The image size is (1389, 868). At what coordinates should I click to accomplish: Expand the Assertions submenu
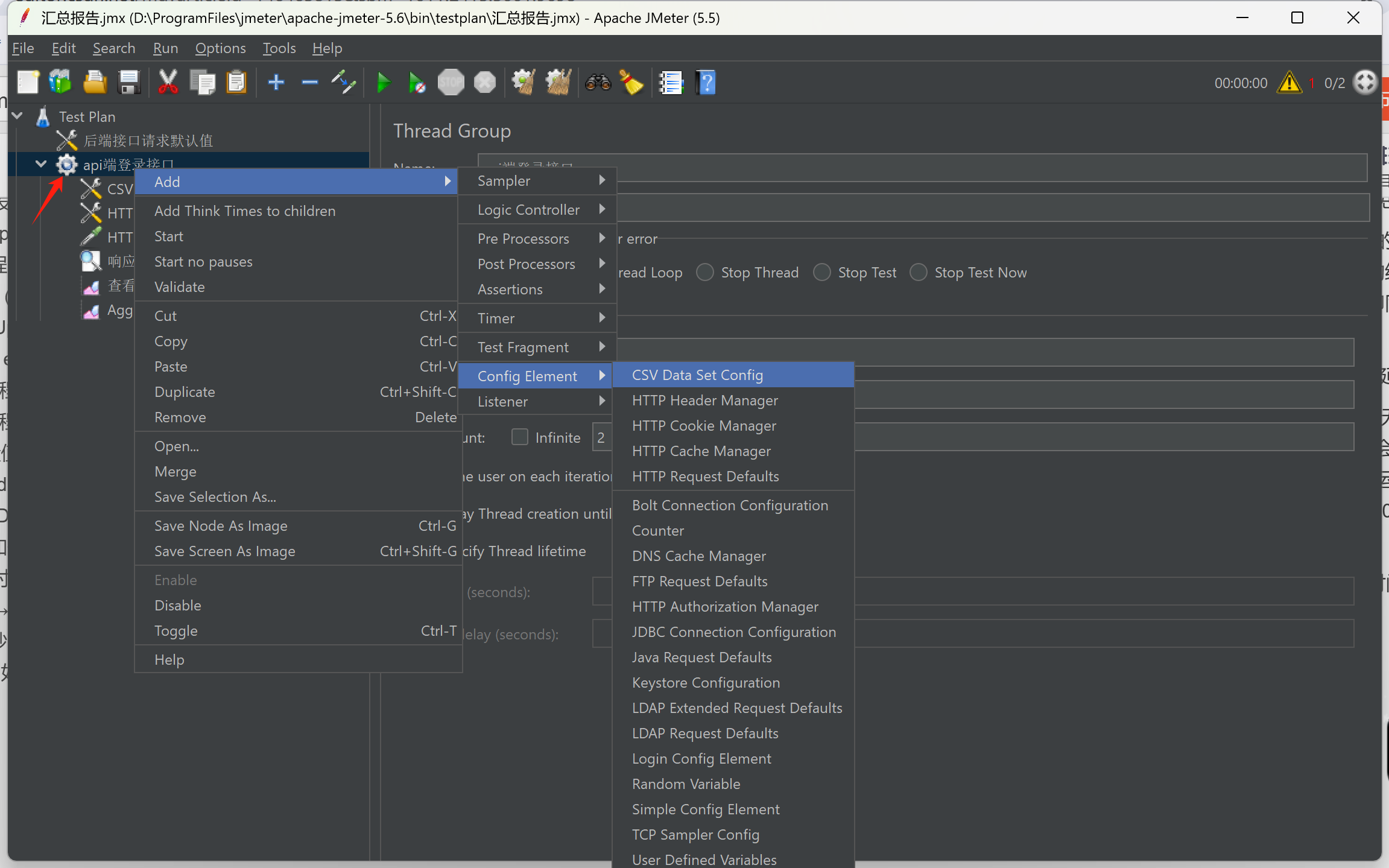[x=537, y=290]
